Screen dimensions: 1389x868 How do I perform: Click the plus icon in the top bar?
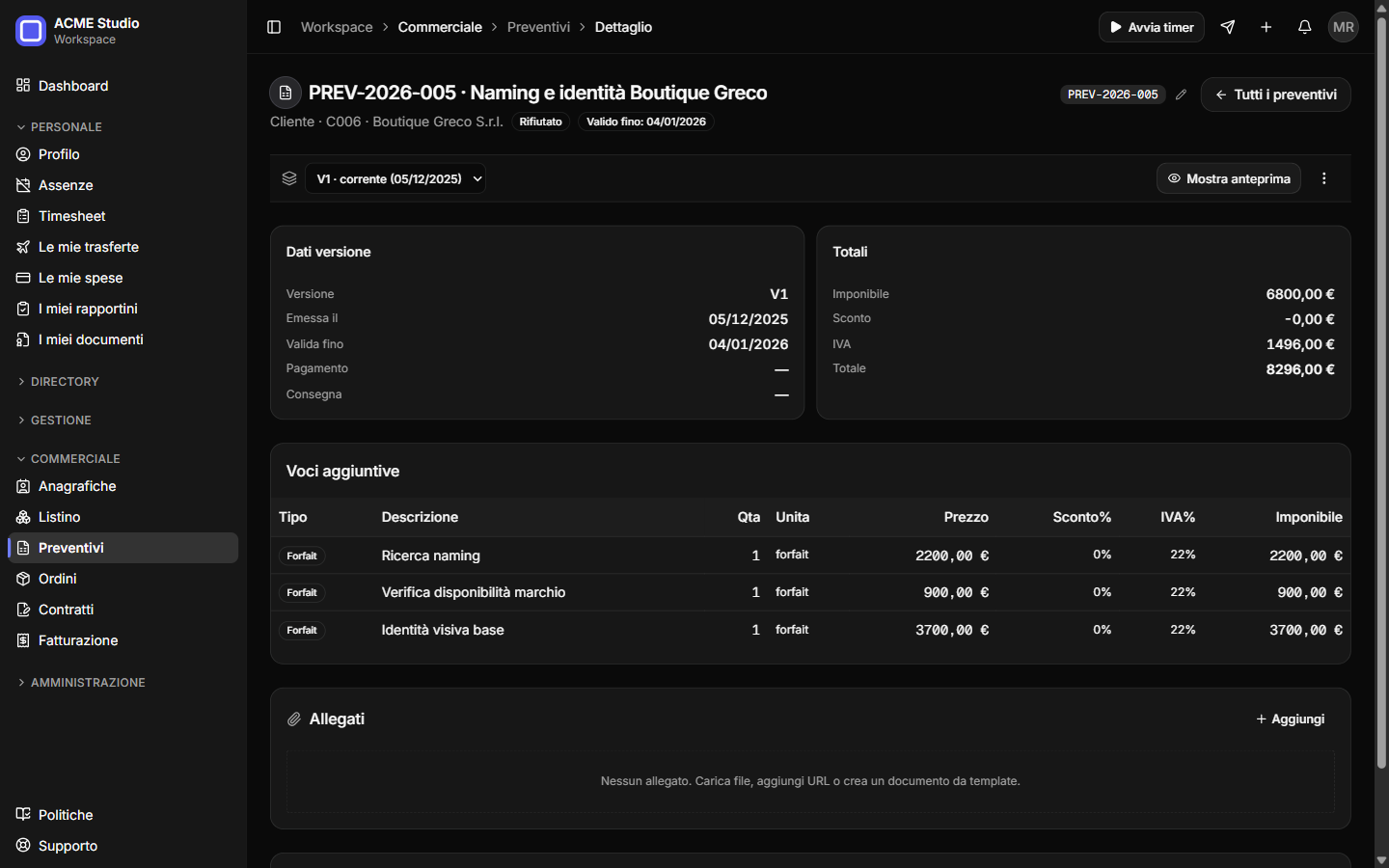coord(1266,27)
